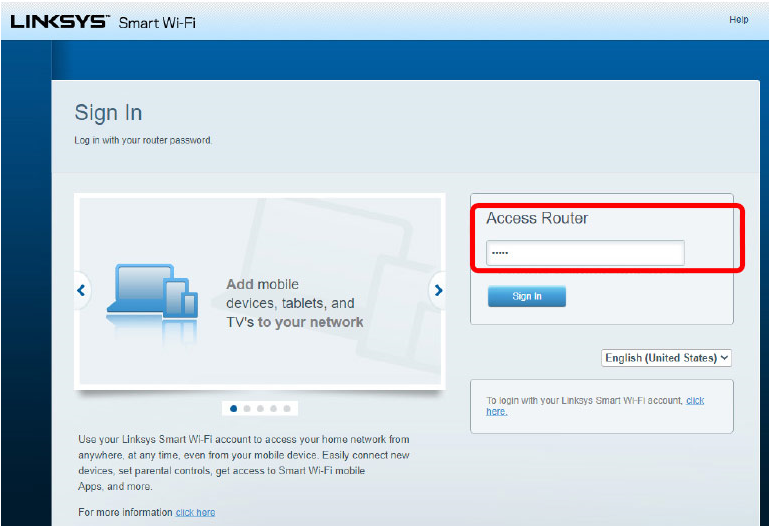Click the 'Access Router' label
Viewport: 771px width, 526px height.
point(537,218)
